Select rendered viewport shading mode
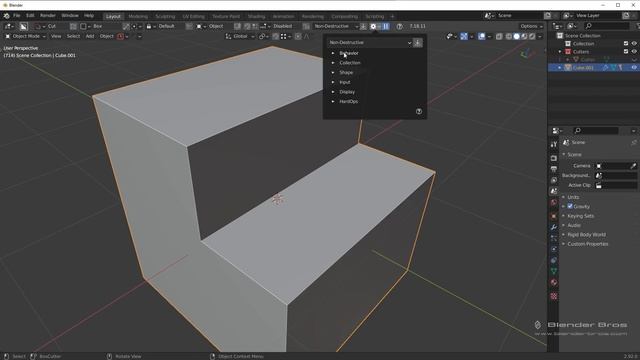 pos(532,36)
